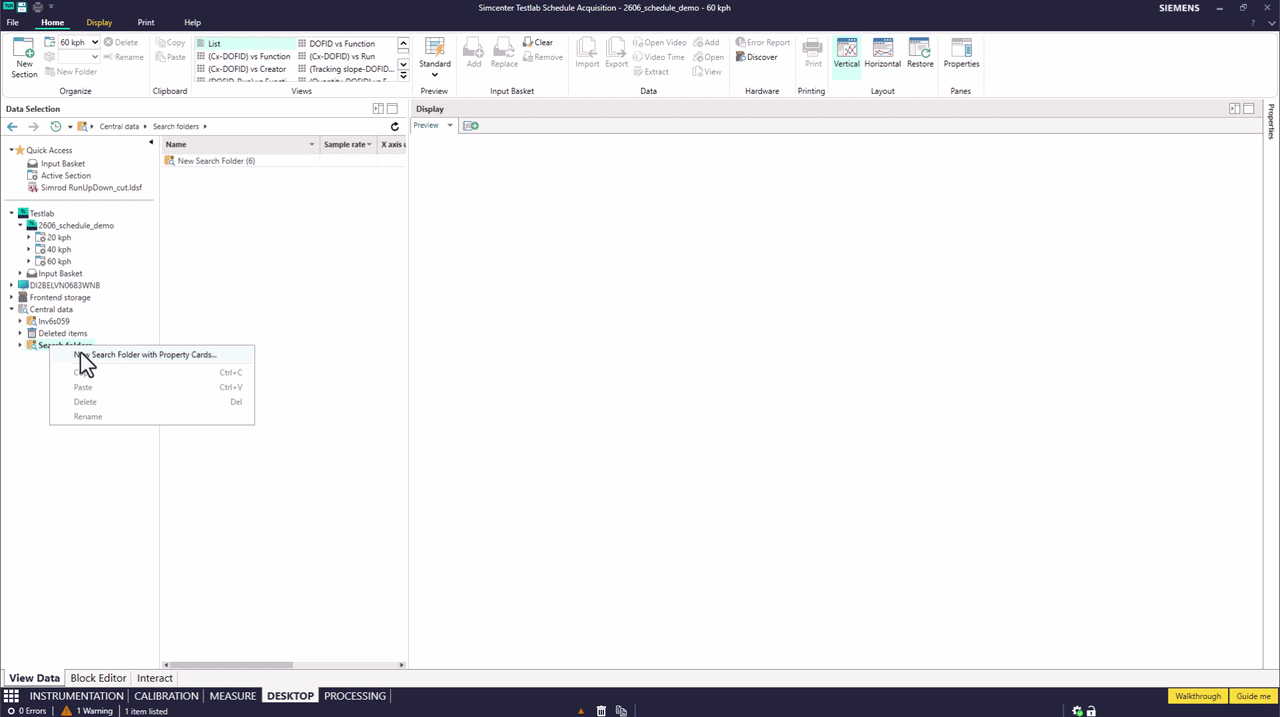Expand the Views gallery more arrow
Screen dimensions: 1280x717
pyautogui.click(x=404, y=76)
